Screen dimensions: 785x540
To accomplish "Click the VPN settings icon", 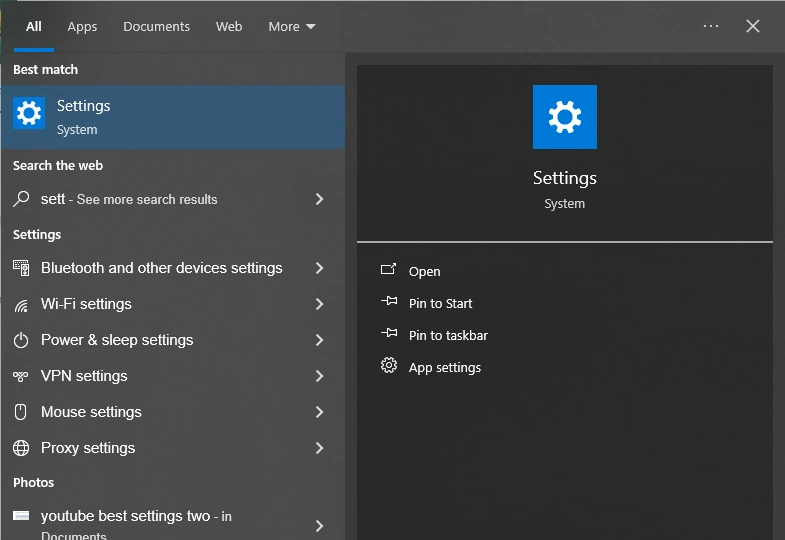I will tap(21, 376).
